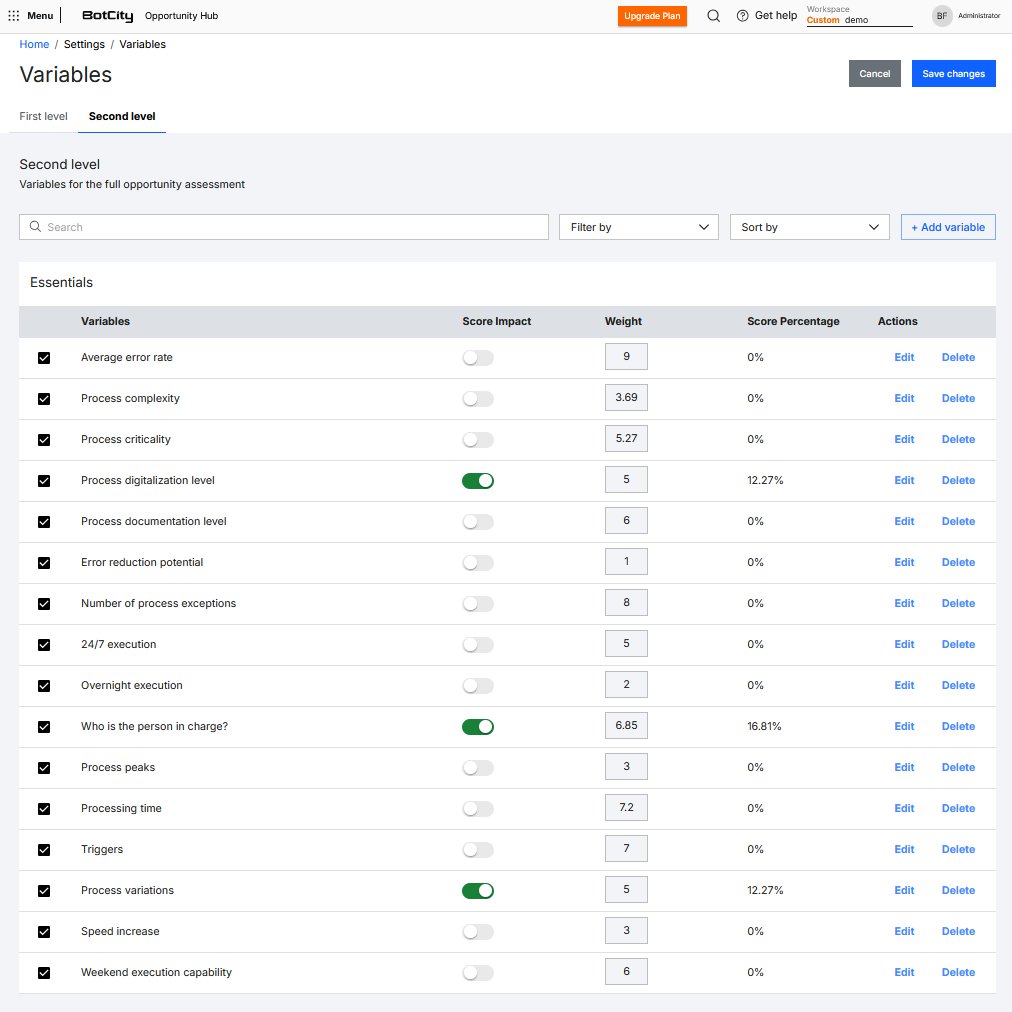This screenshot has width=1012, height=1012.
Task: Click the search magnifier icon in header
Action: click(713, 16)
